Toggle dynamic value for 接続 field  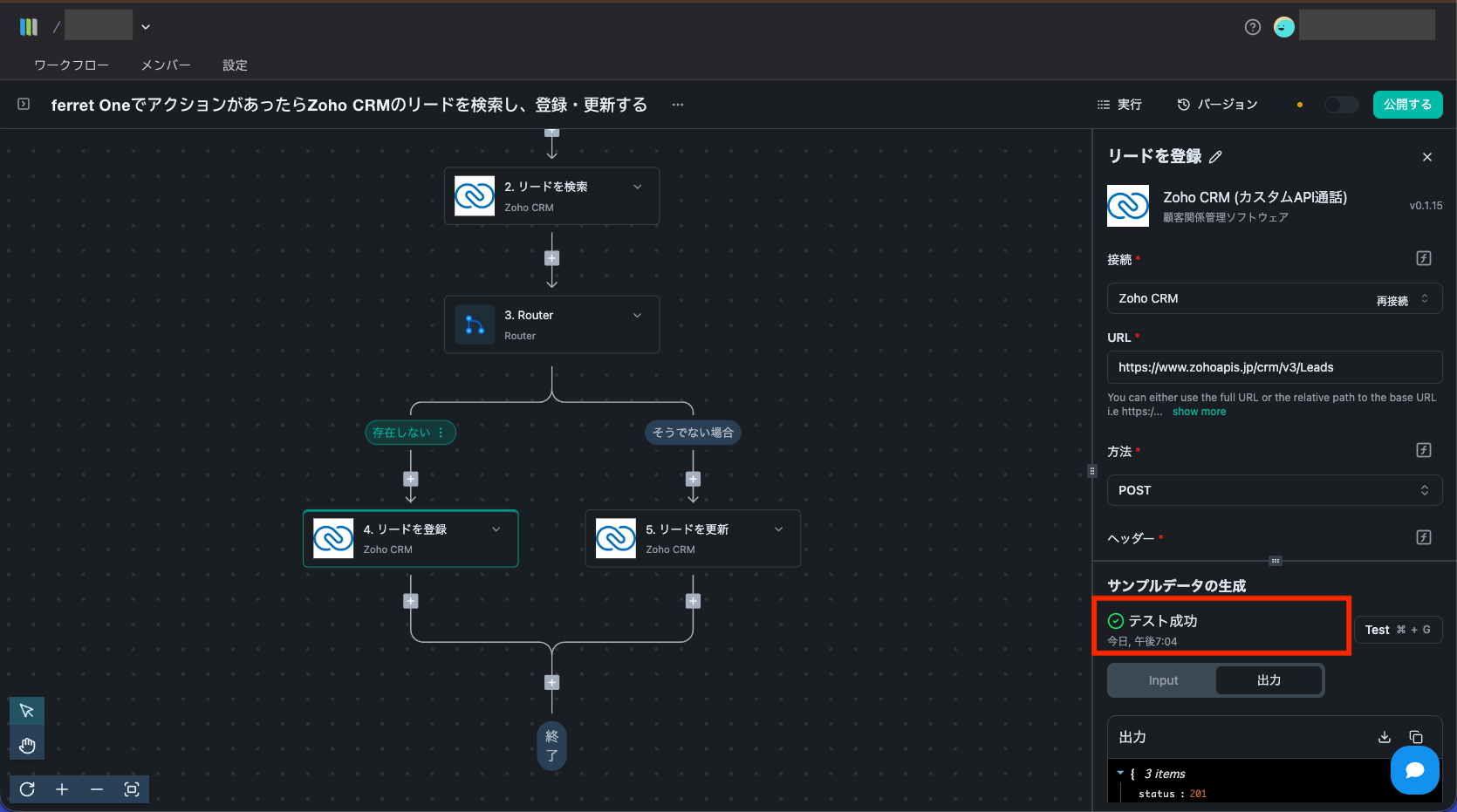(x=1424, y=258)
